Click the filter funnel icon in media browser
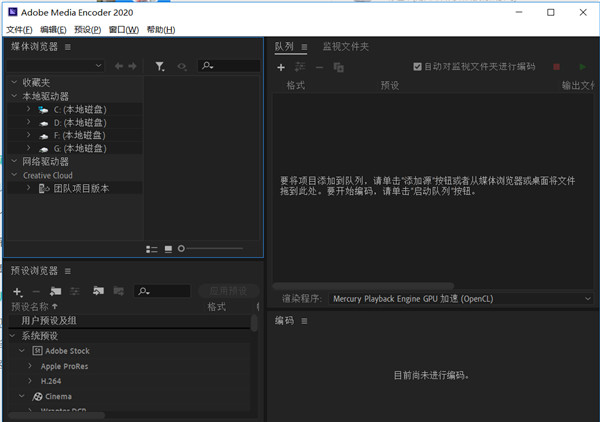Screen dimensions: 600x422 tap(160, 66)
